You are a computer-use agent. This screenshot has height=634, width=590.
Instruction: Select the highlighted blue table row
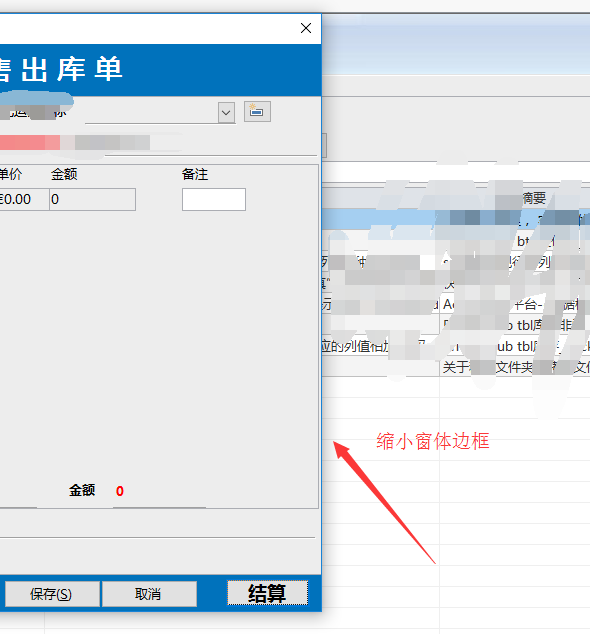456,220
